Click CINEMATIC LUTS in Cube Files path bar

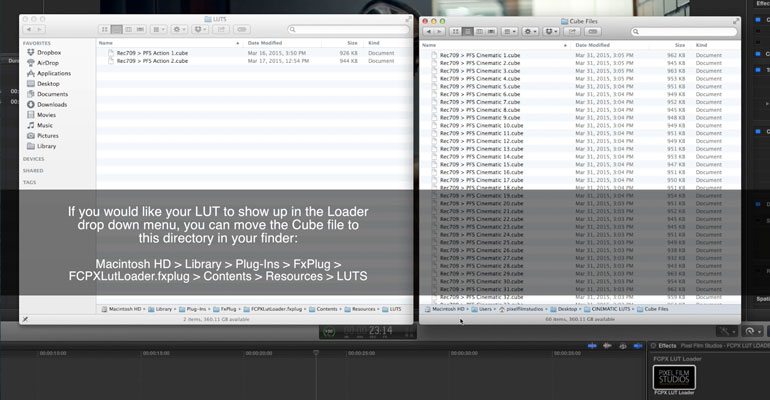pyautogui.click(x=606, y=309)
